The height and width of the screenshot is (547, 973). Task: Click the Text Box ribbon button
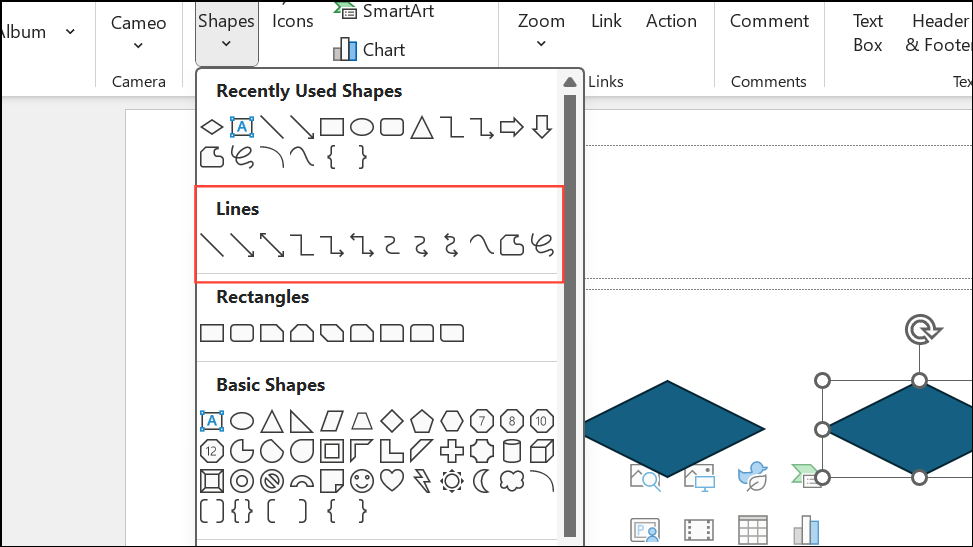(x=868, y=33)
